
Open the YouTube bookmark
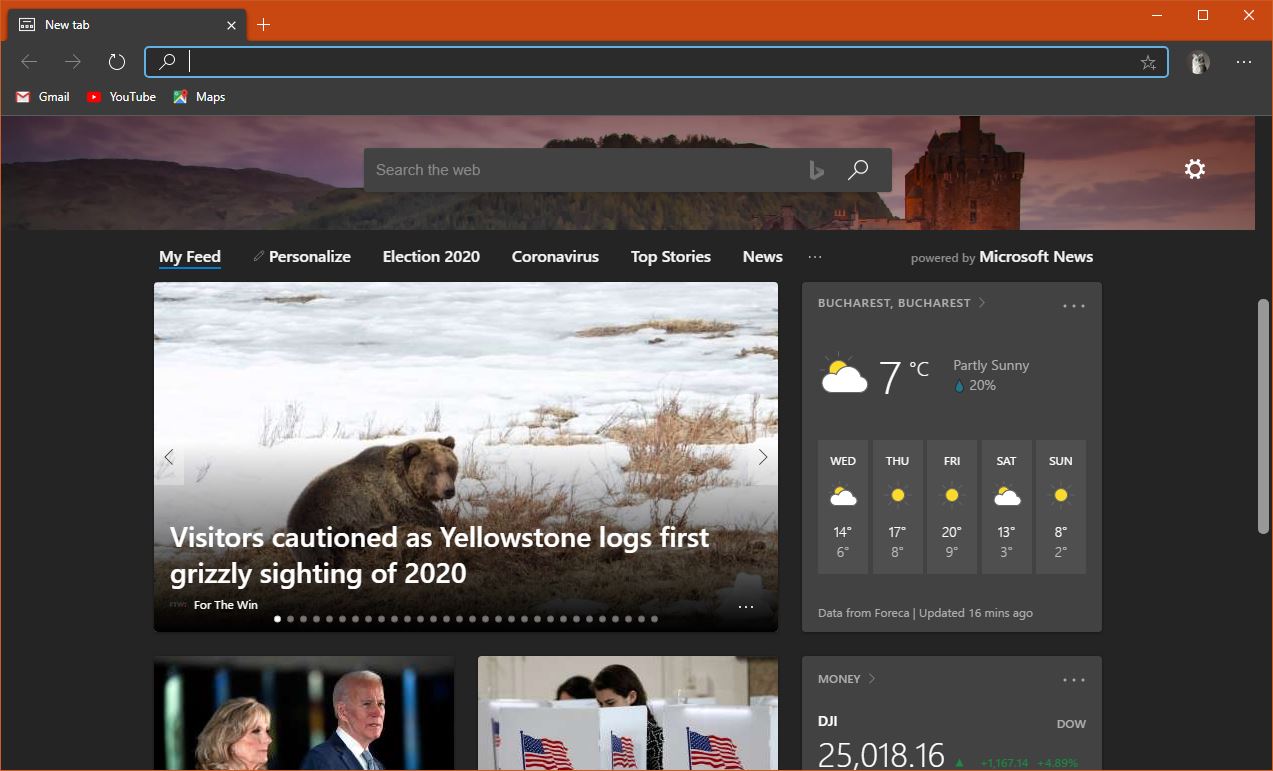click(121, 97)
